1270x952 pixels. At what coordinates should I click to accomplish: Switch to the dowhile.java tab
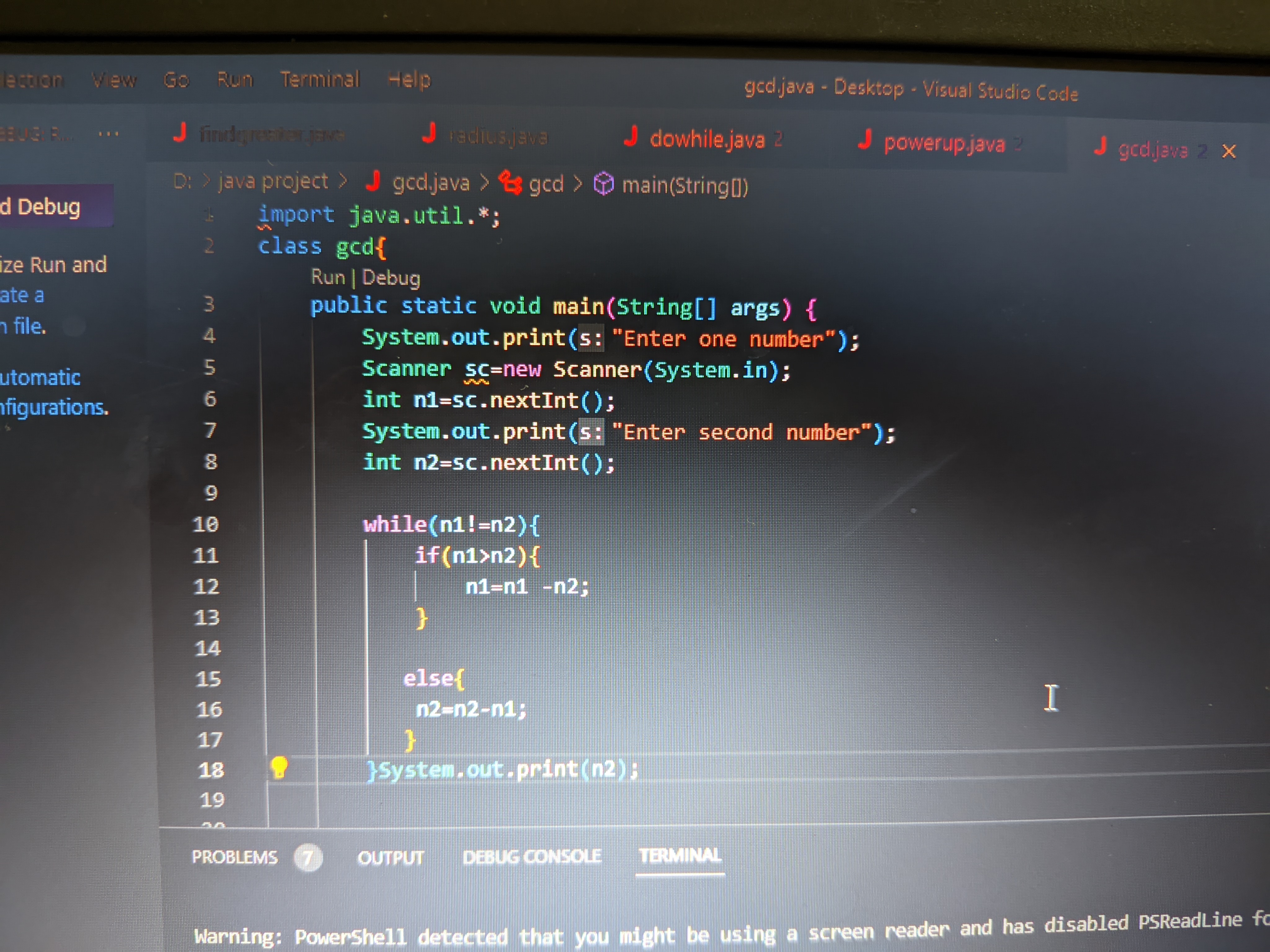pos(707,139)
